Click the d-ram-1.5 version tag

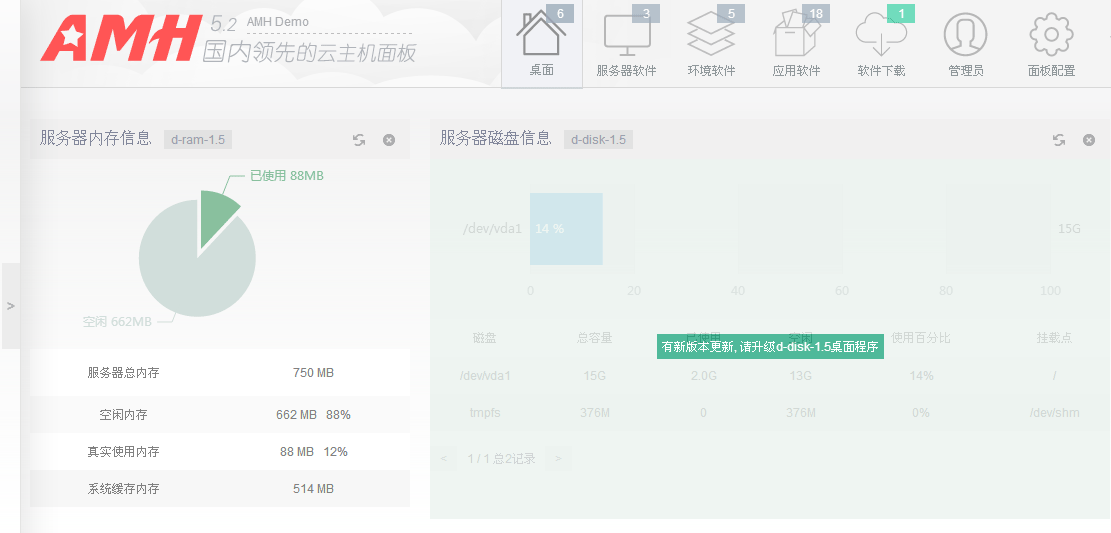198,140
